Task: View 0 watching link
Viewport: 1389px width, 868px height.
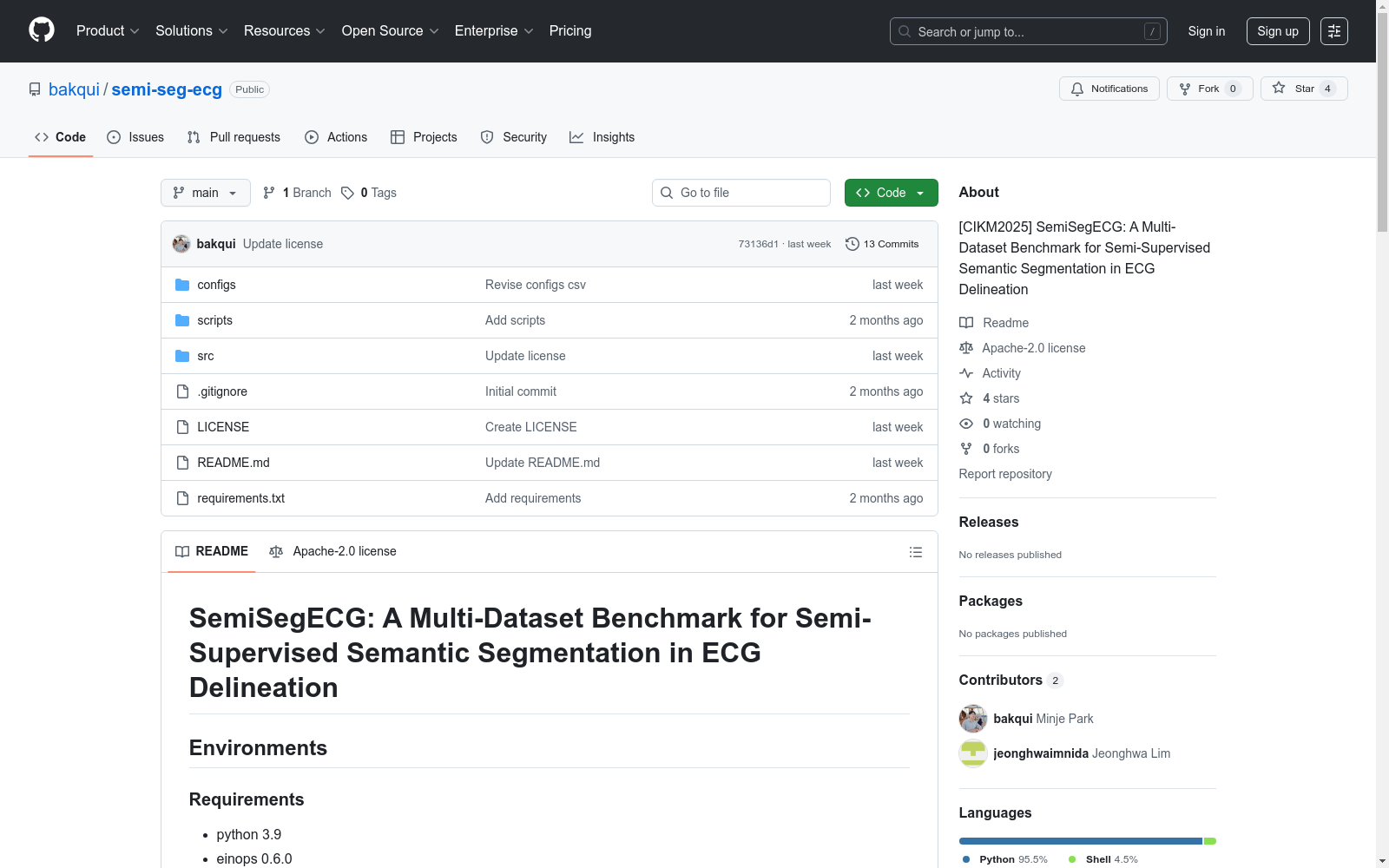Action: point(1000,424)
